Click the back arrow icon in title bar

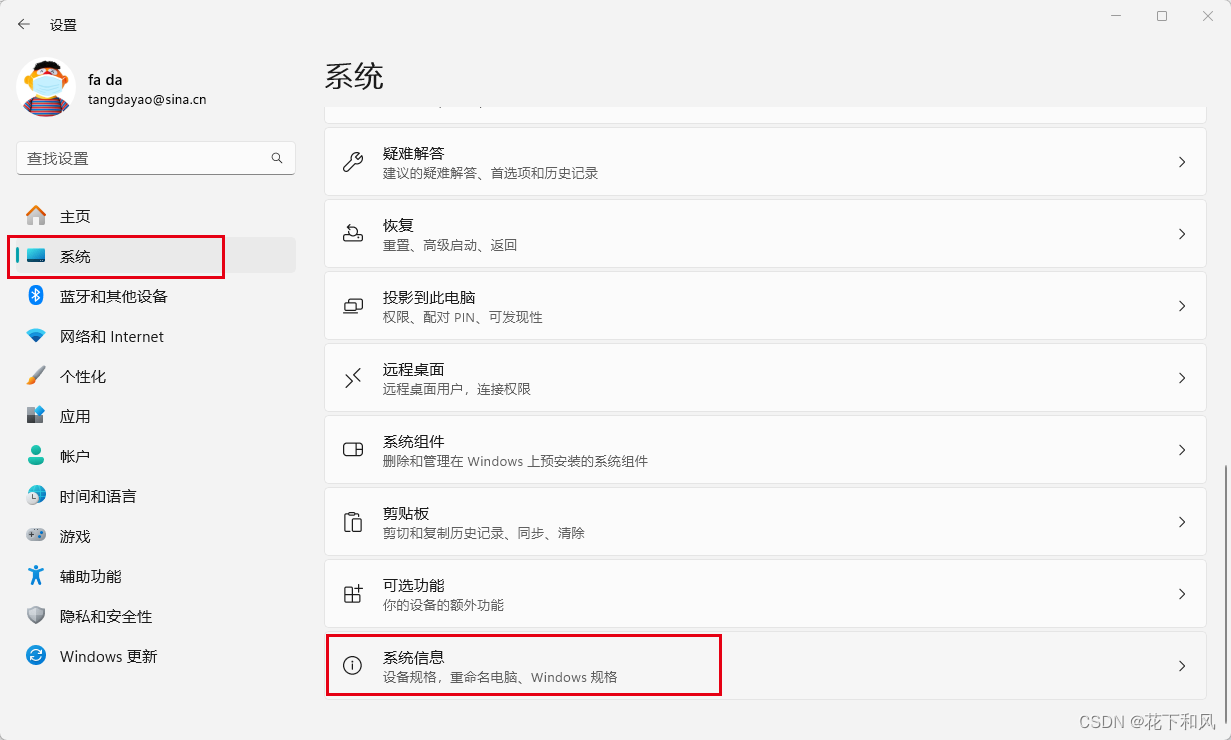[x=24, y=24]
